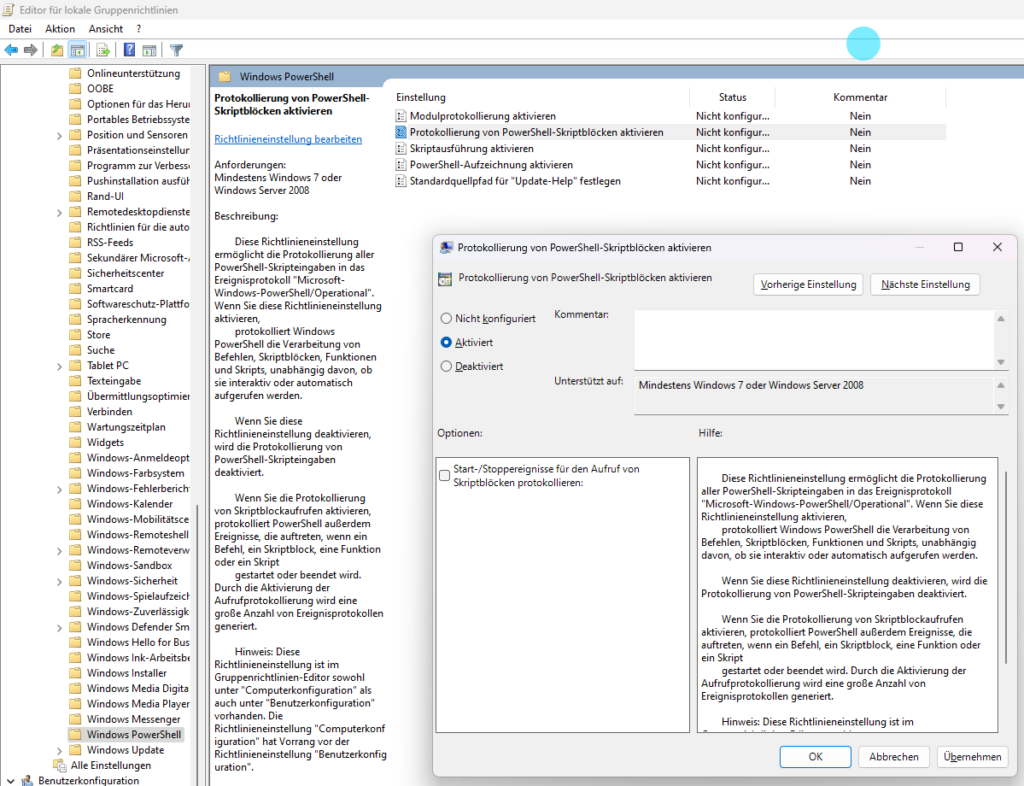
Task: Sort the list by the Status column header
Action: [732, 97]
